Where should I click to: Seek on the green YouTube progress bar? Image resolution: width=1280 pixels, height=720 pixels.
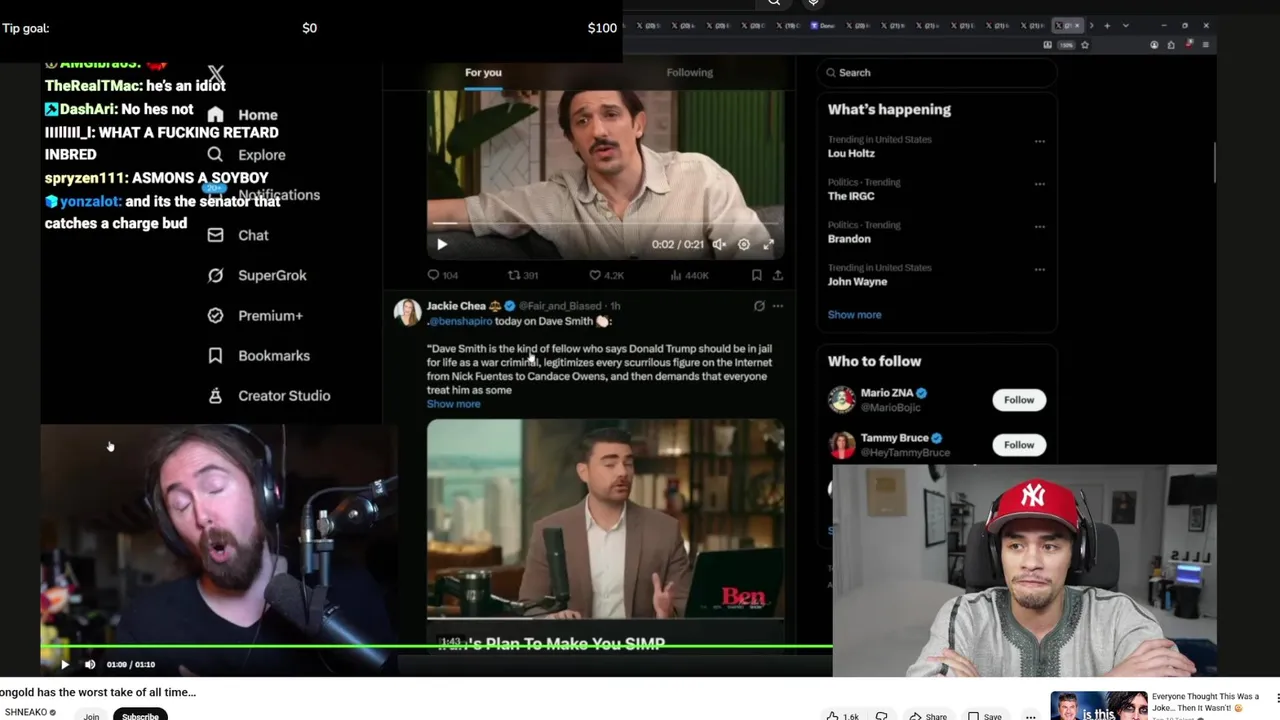point(436,647)
